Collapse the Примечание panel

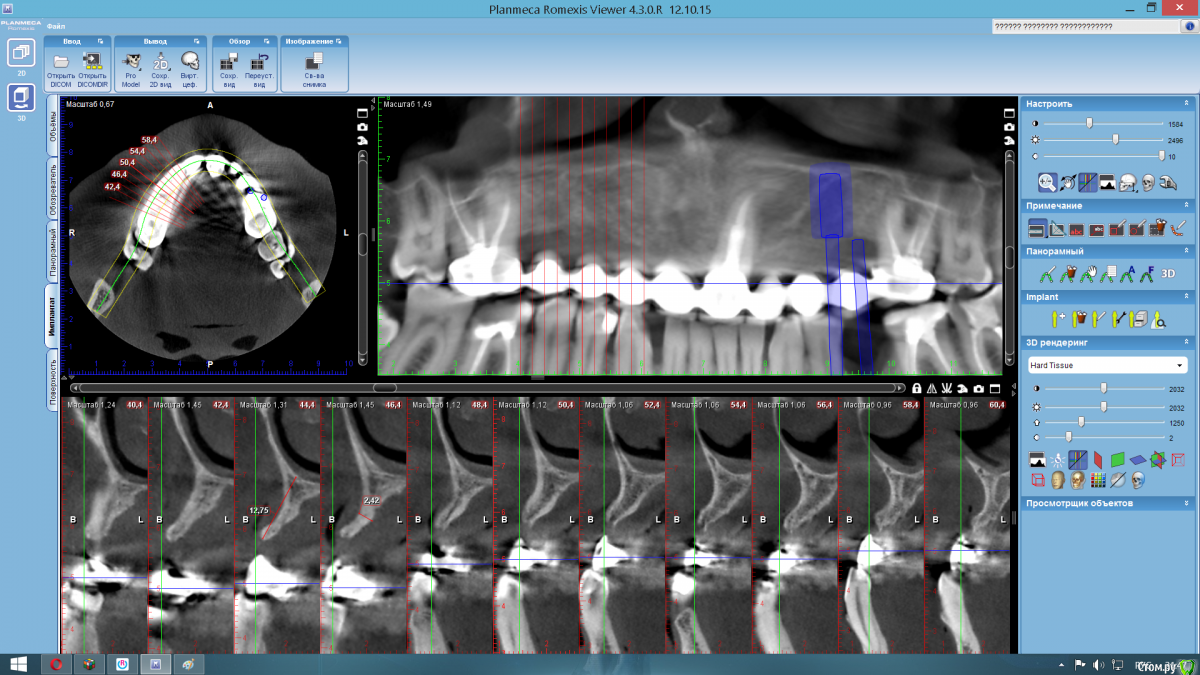[x=1187, y=205]
